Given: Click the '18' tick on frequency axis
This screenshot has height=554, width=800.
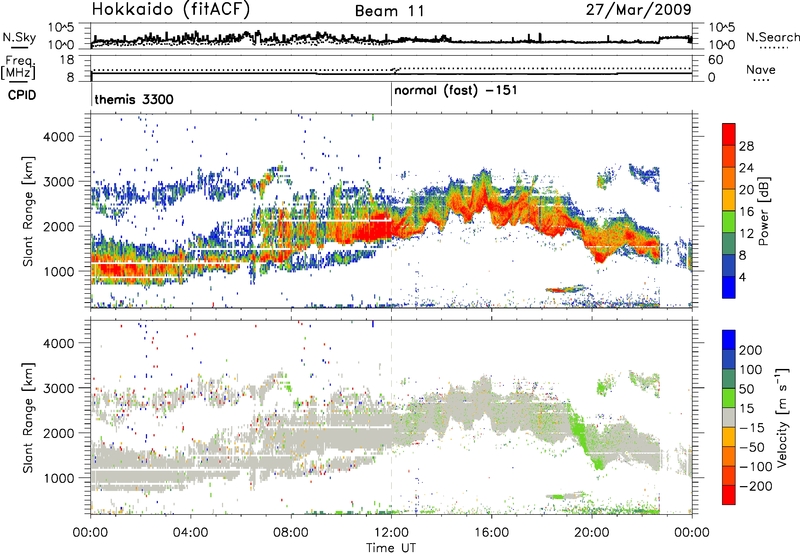Looking at the screenshot, I should [x=67, y=60].
